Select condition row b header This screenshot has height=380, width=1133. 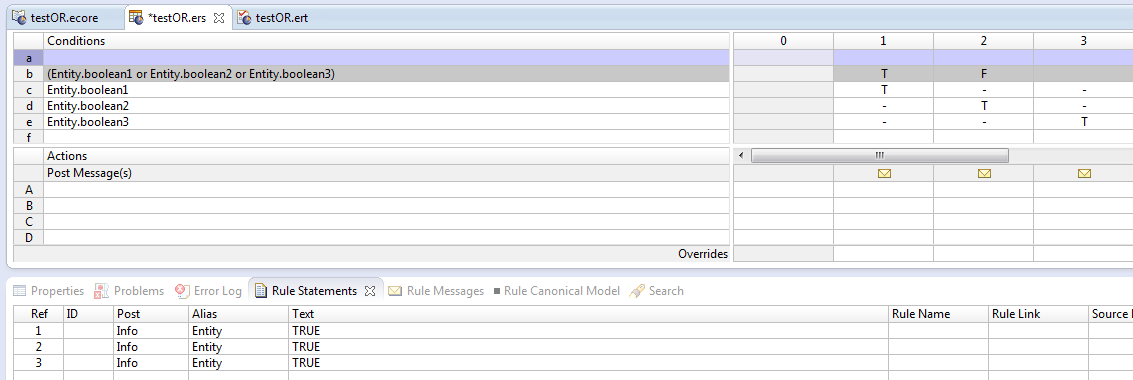pos(28,74)
